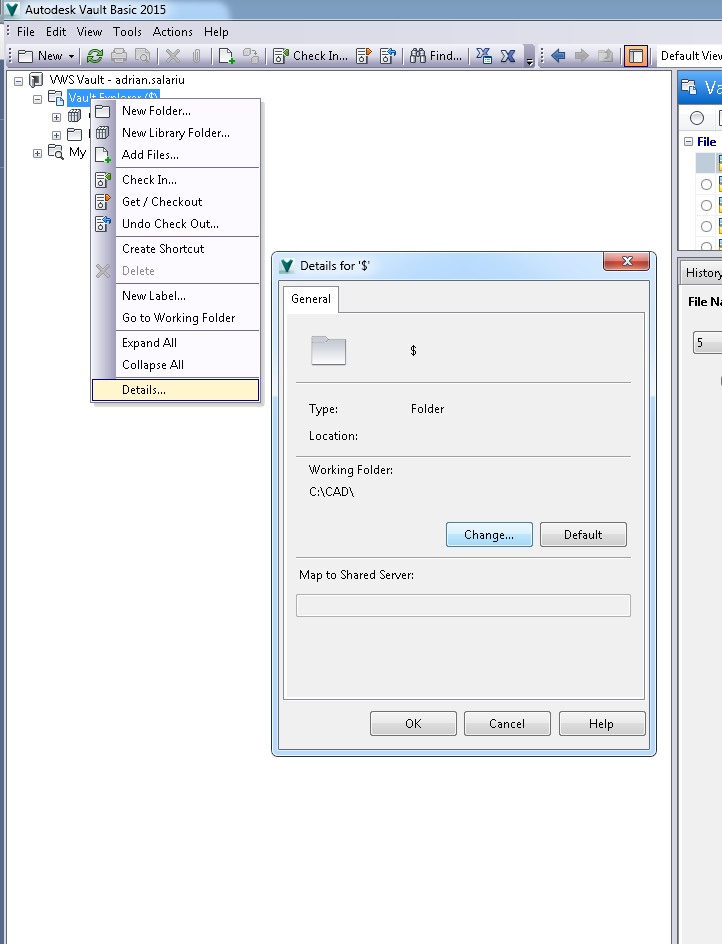Select the My search folder icon

[x=55, y=152]
